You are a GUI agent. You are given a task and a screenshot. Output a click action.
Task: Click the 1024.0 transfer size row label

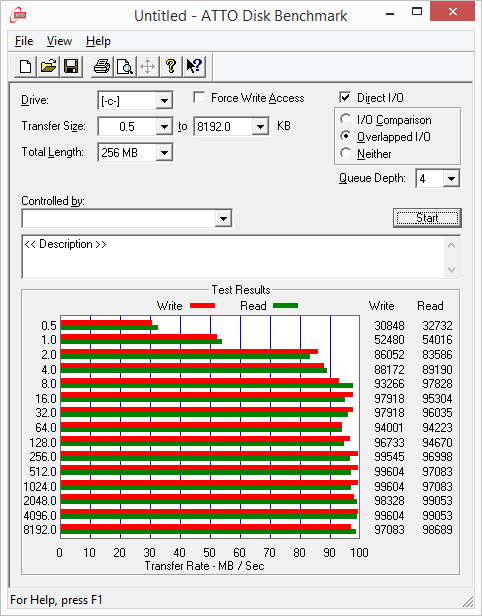click(x=40, y=486)
